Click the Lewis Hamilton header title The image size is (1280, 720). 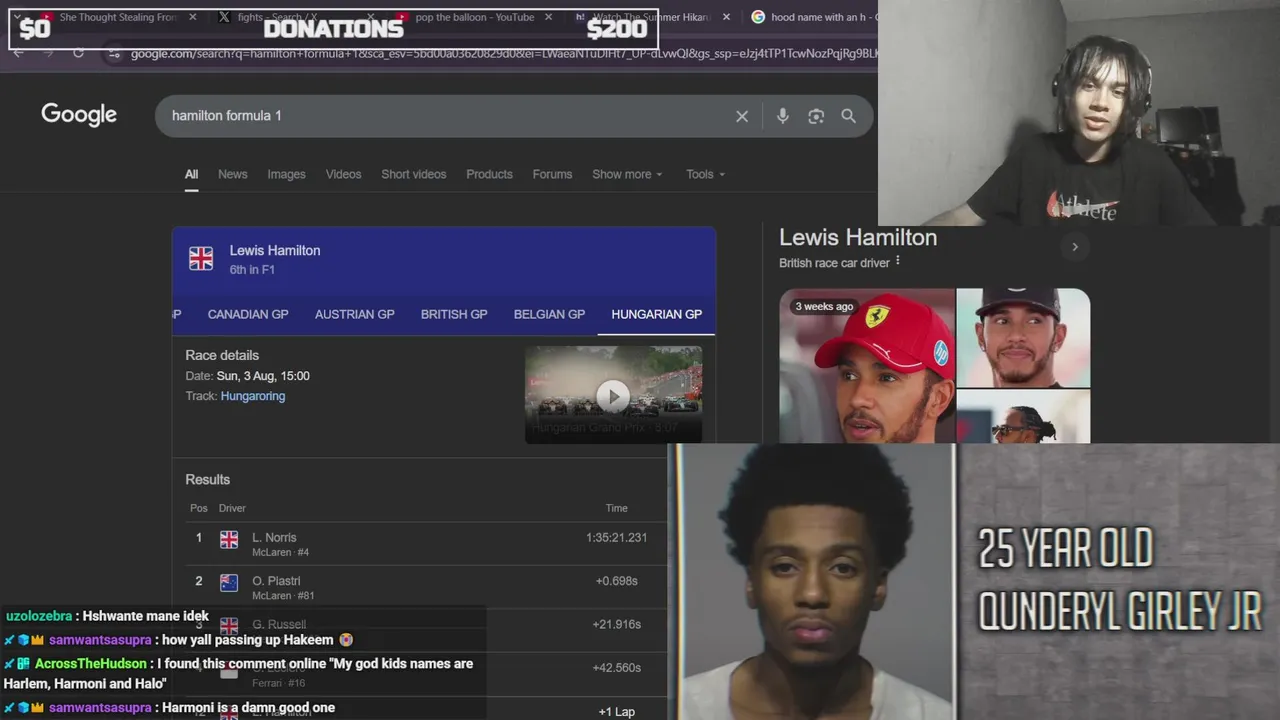pos(275,250)
